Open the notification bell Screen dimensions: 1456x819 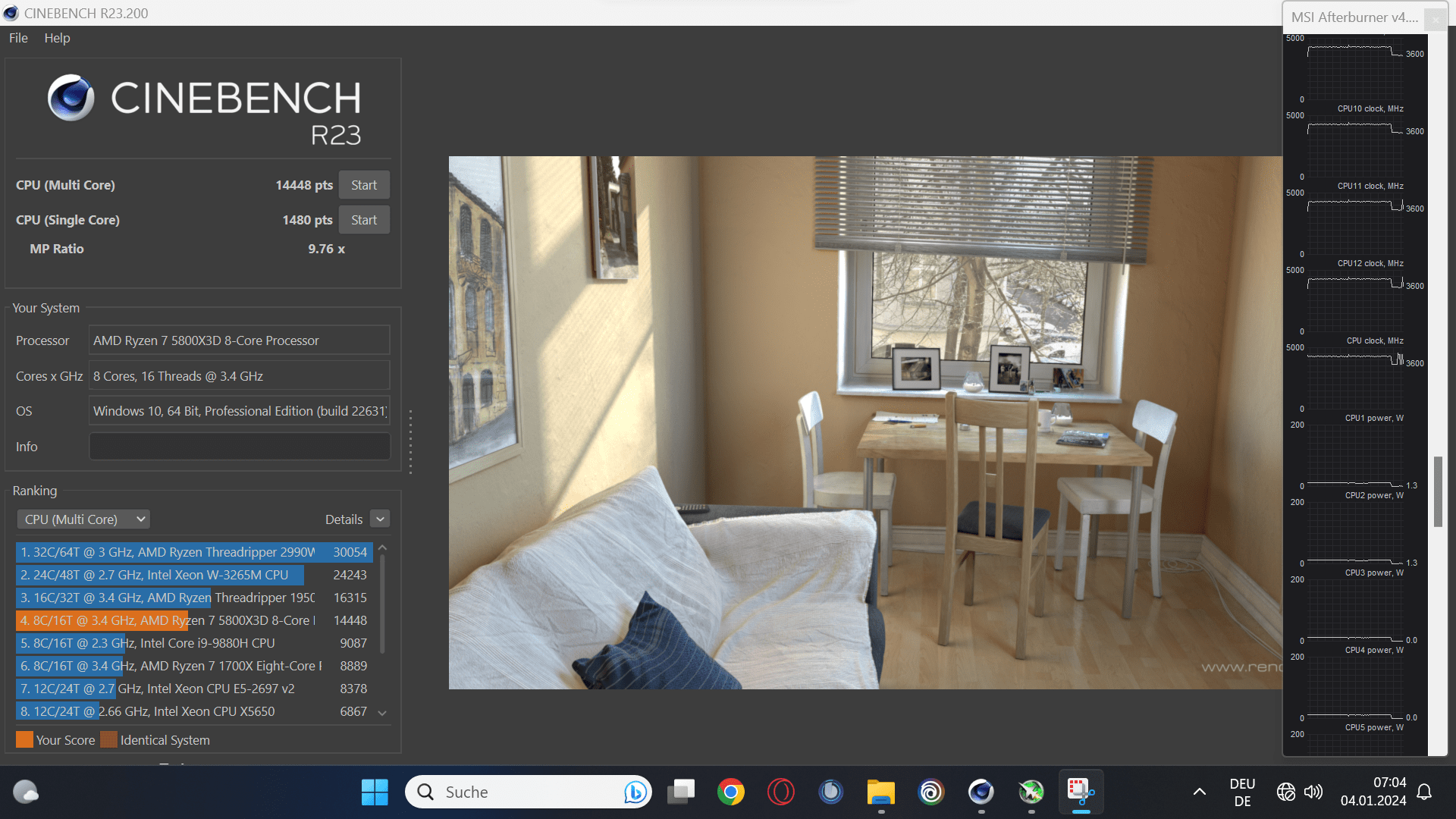[1424, 792]
